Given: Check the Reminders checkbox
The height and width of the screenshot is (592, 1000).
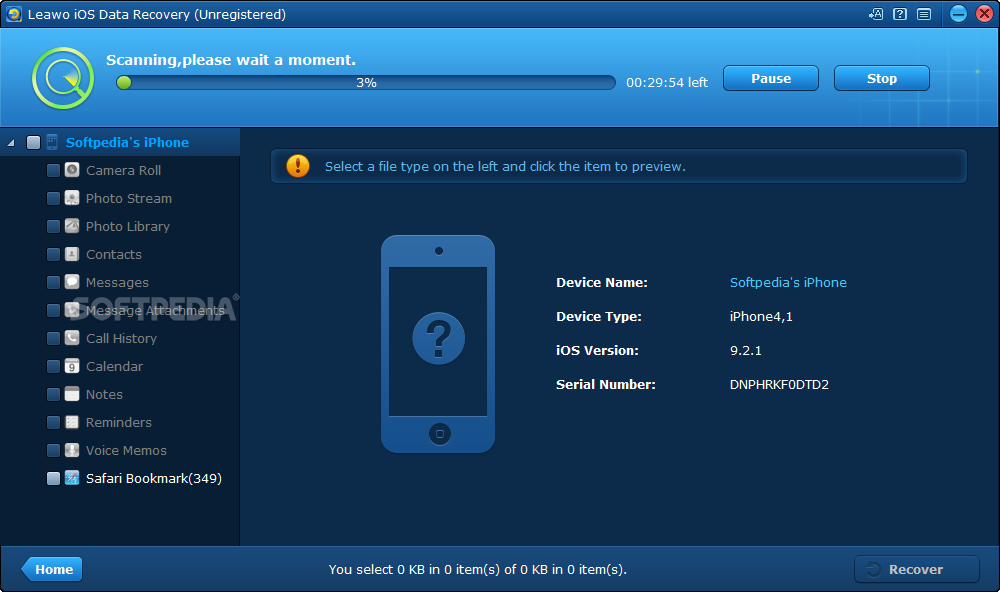Looking at the screenshot, I should [54, 422].
